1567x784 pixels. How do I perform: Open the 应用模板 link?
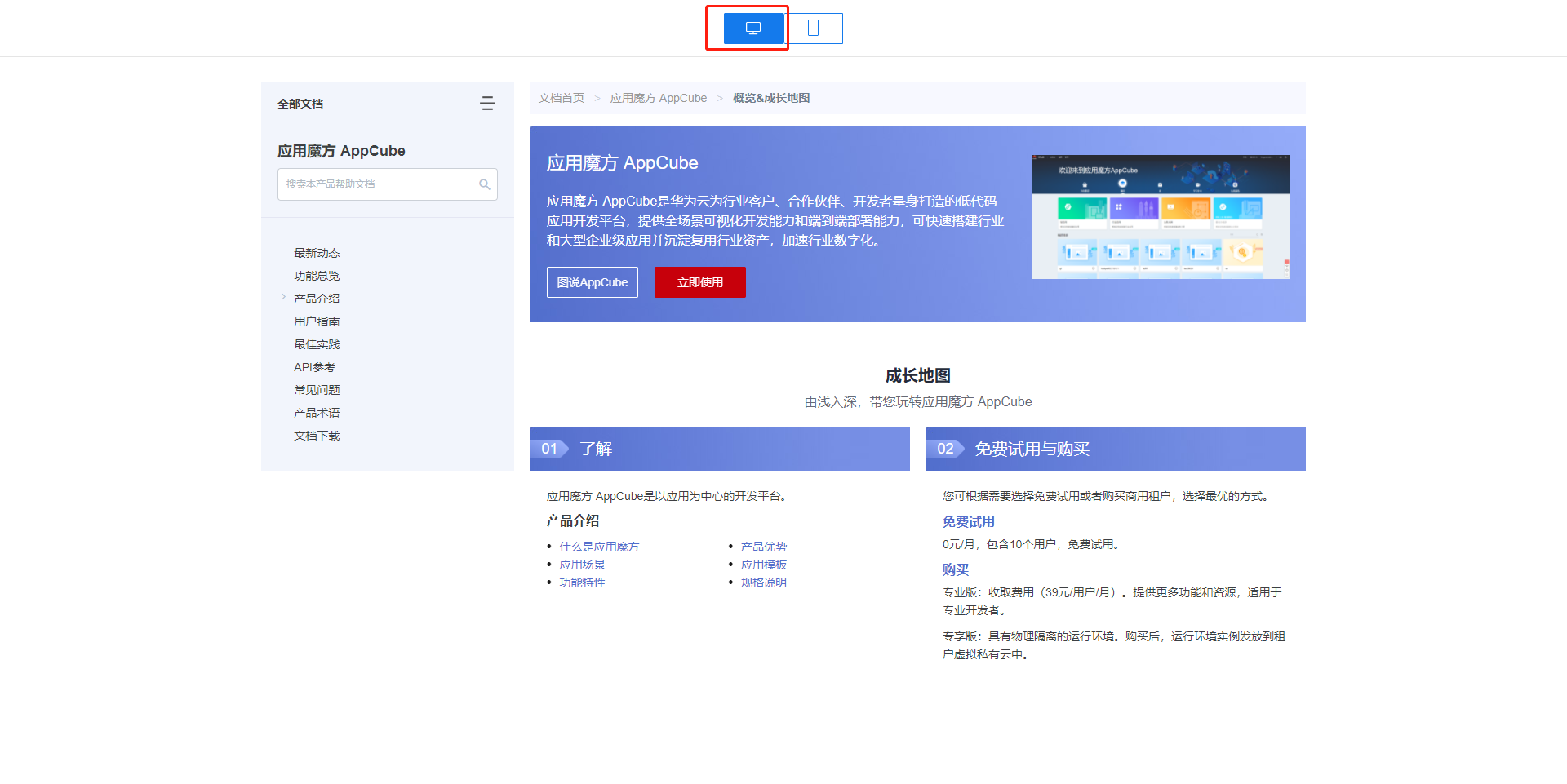click(x=764, y=565)
